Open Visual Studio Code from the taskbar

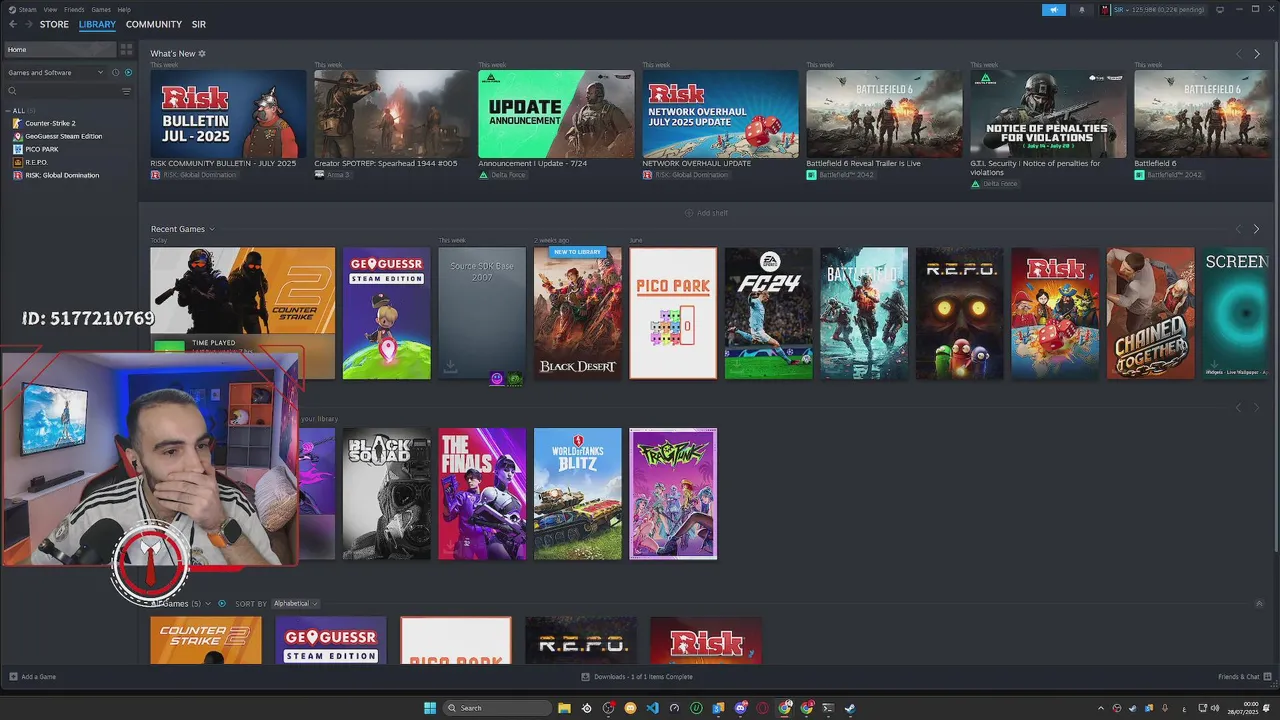pyautogui.click(x=652, y=708)
